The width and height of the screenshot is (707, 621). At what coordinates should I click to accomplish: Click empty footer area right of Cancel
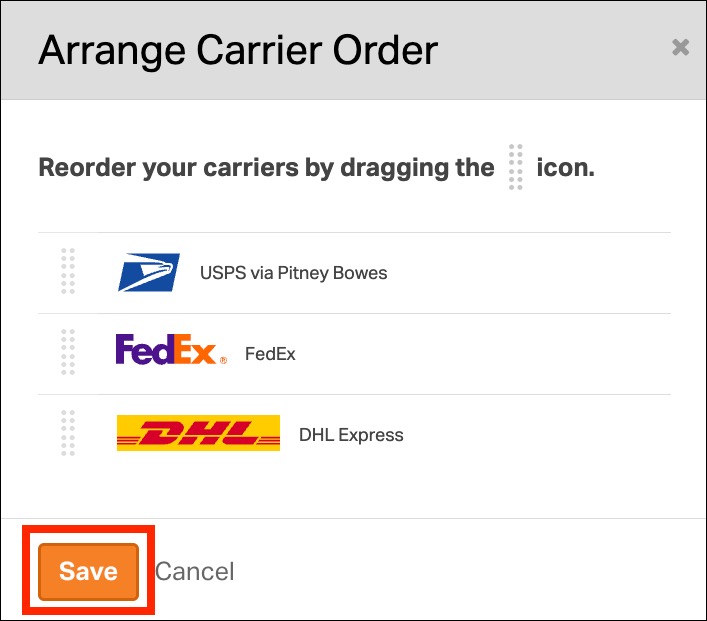click(470, 572)
